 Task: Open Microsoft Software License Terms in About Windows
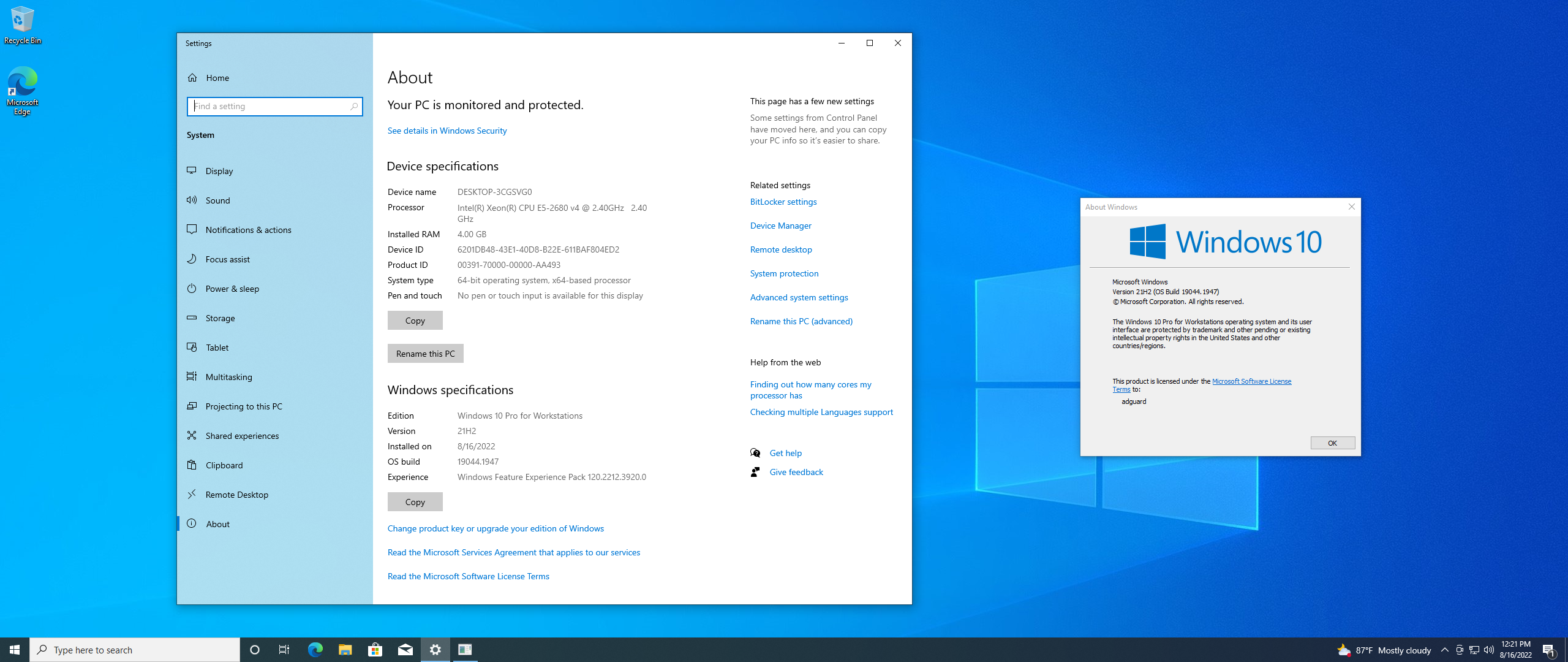(x=1251, y=381)
